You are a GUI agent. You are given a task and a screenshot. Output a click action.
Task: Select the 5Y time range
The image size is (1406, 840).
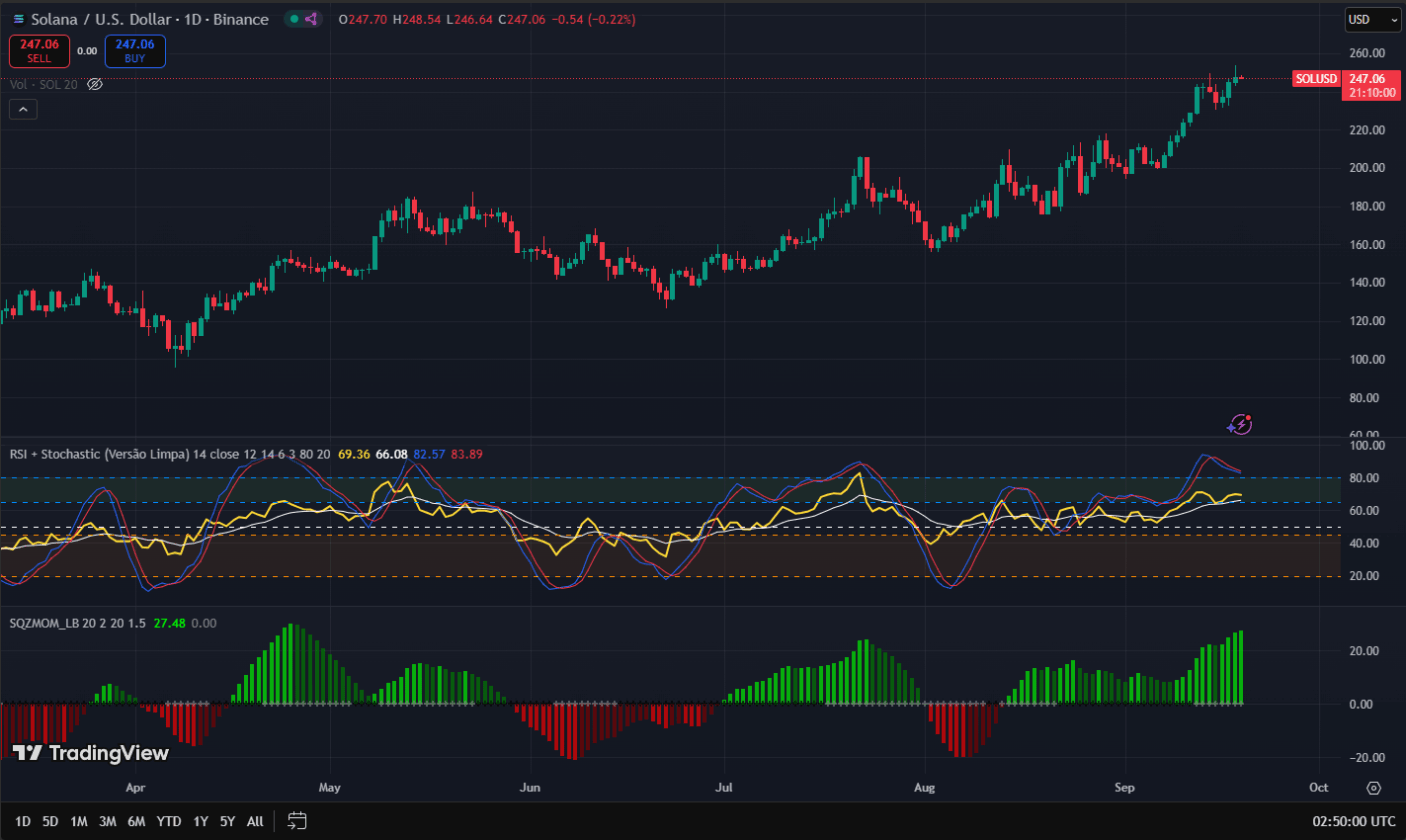point(227,821)
